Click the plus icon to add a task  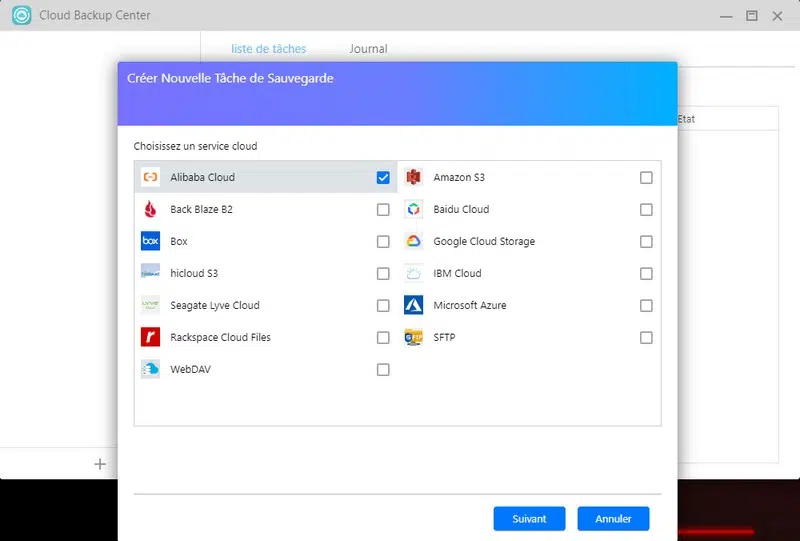(x=101, y=464)
